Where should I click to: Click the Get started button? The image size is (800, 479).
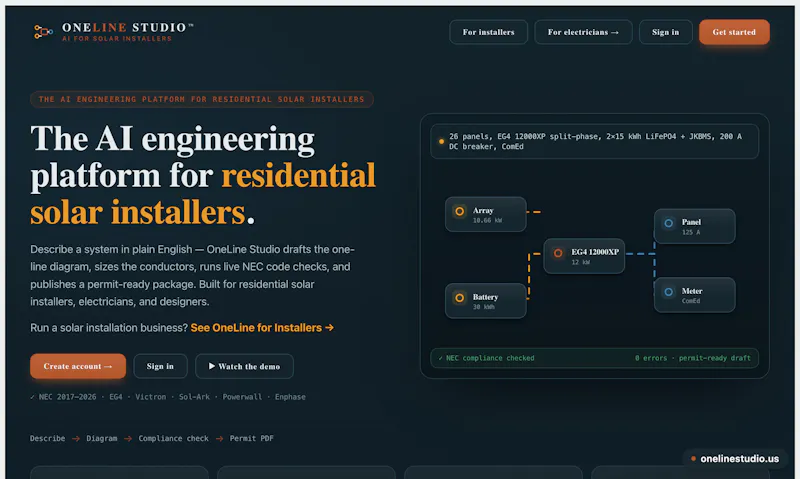click(734, 32)
